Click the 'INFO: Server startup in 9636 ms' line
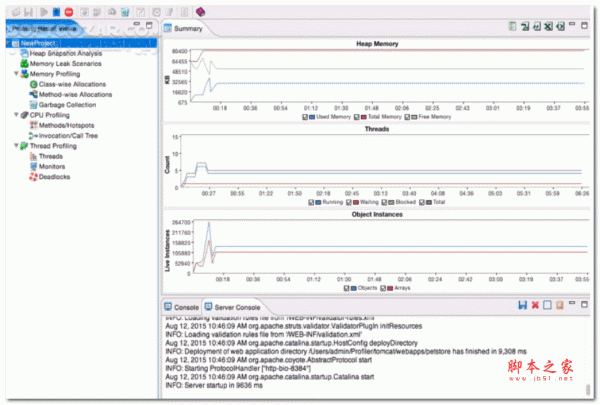Image resolution: width=600 pixels, height=405 pixels. (214, 385)
